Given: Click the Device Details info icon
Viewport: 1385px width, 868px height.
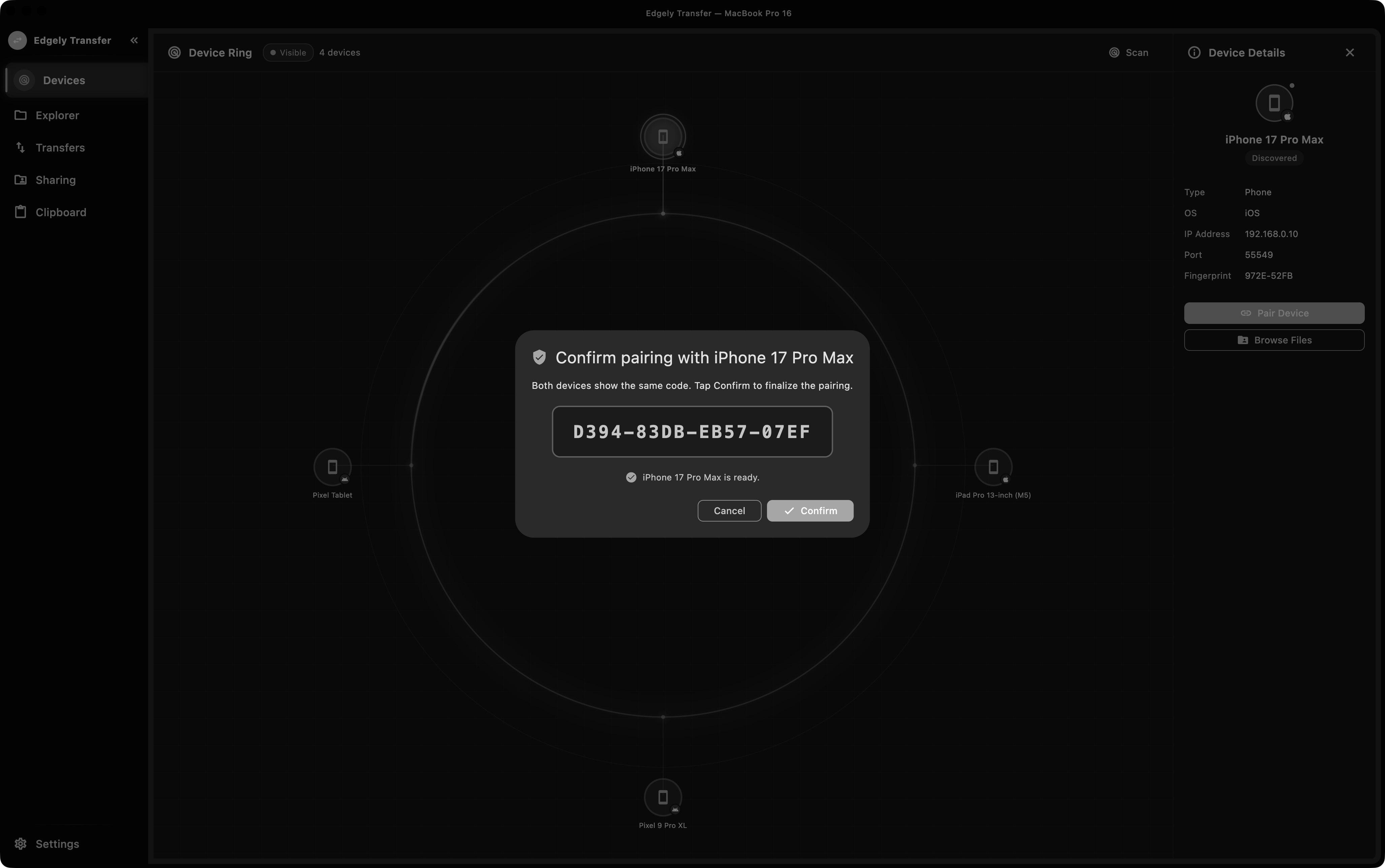Looking at the screenshot, I should click(1194, 52).
